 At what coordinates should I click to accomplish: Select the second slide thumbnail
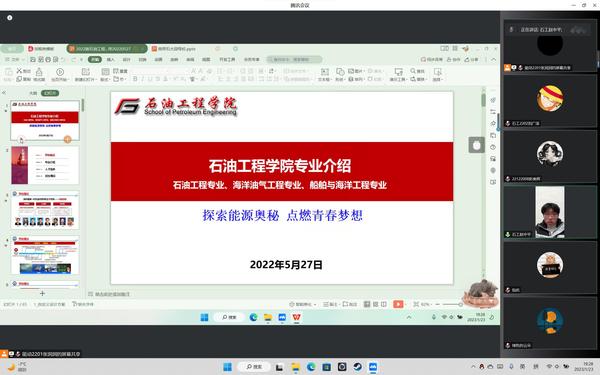[45, 165]
